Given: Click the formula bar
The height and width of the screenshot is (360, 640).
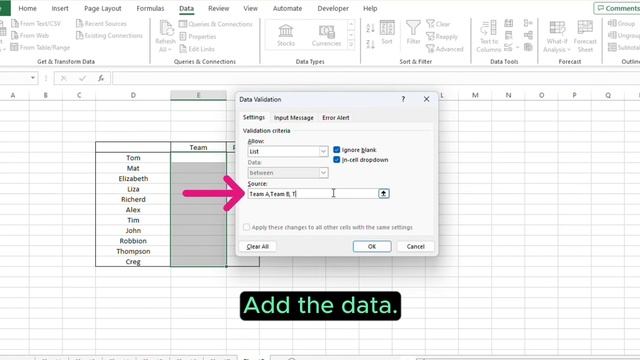Looking at the screenshot, I should click(376, 78).
